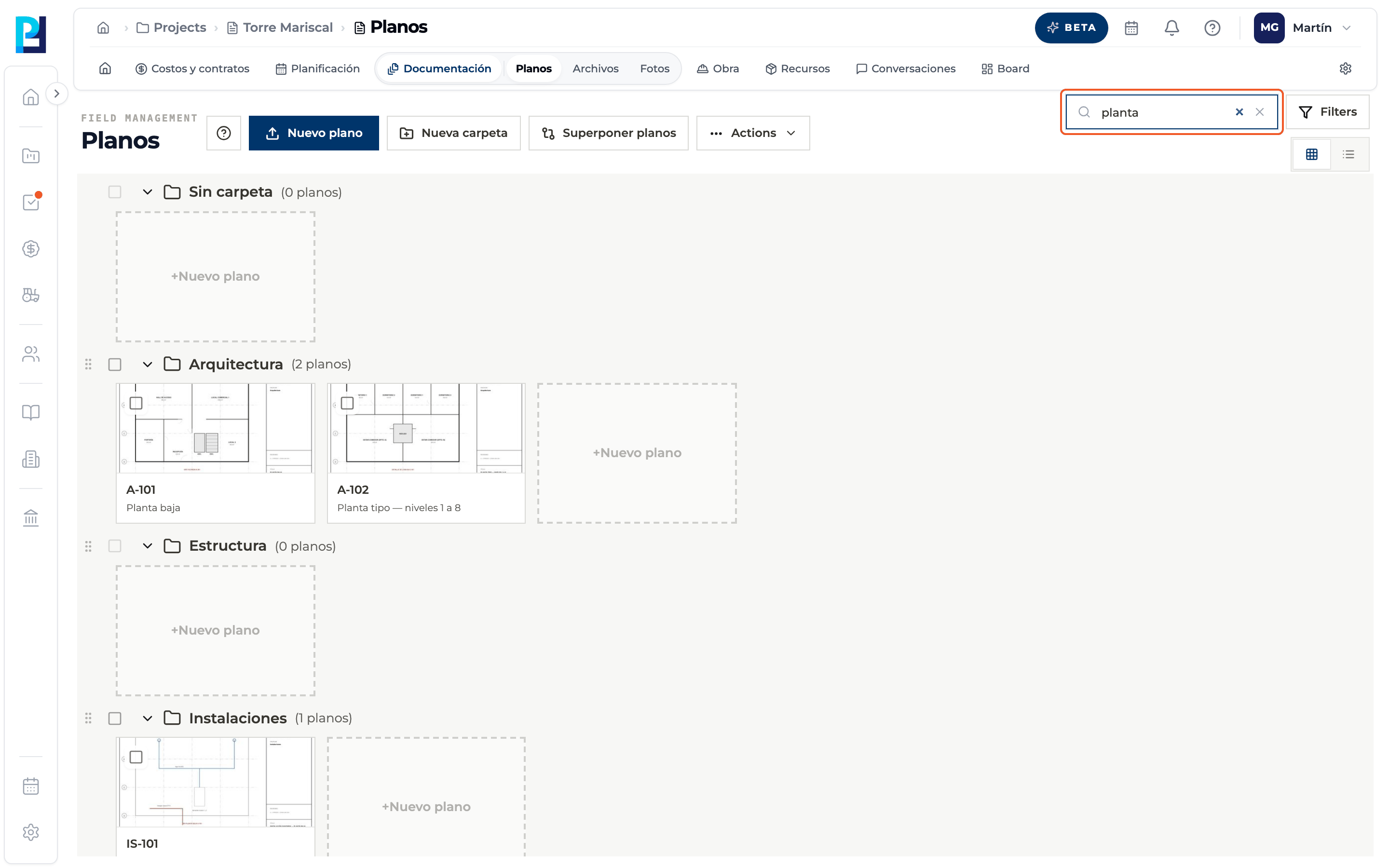The height and width of the screenshot is (868, 1389).
Task: Open the sidebar tasks icon with the red dot
Action: pos(31,202)
